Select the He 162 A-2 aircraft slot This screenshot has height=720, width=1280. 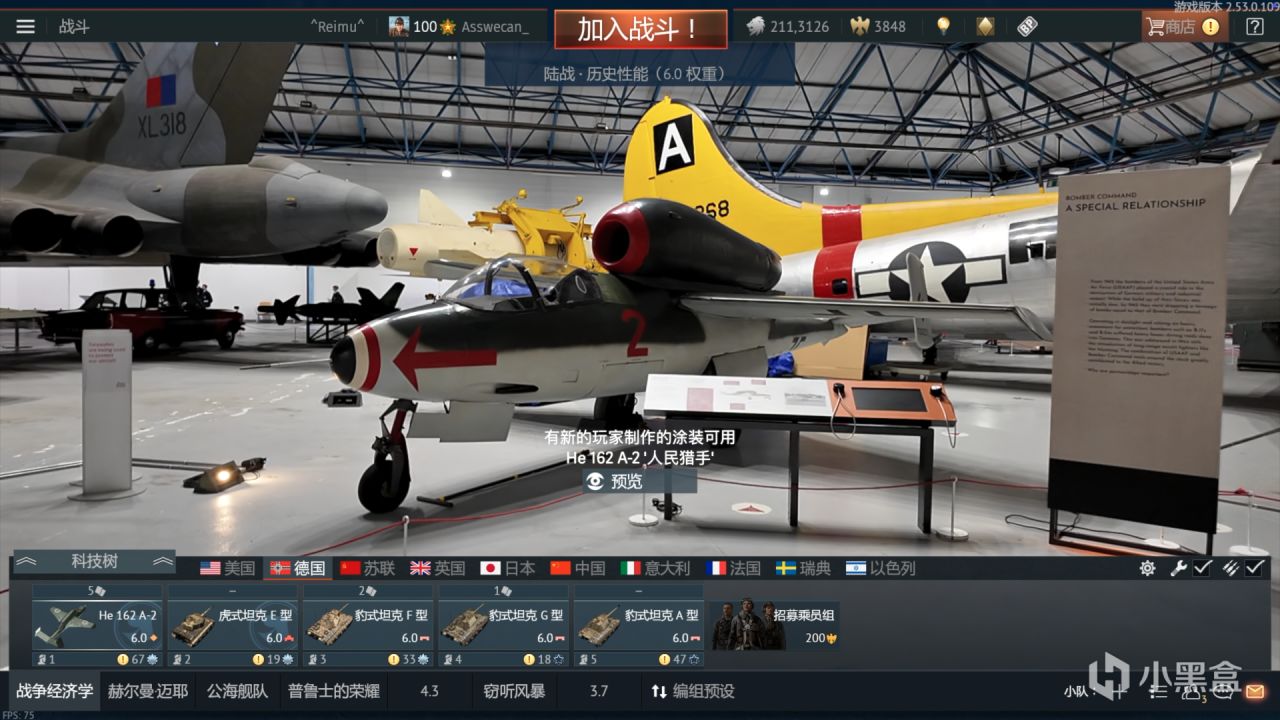tap(97, 625)
